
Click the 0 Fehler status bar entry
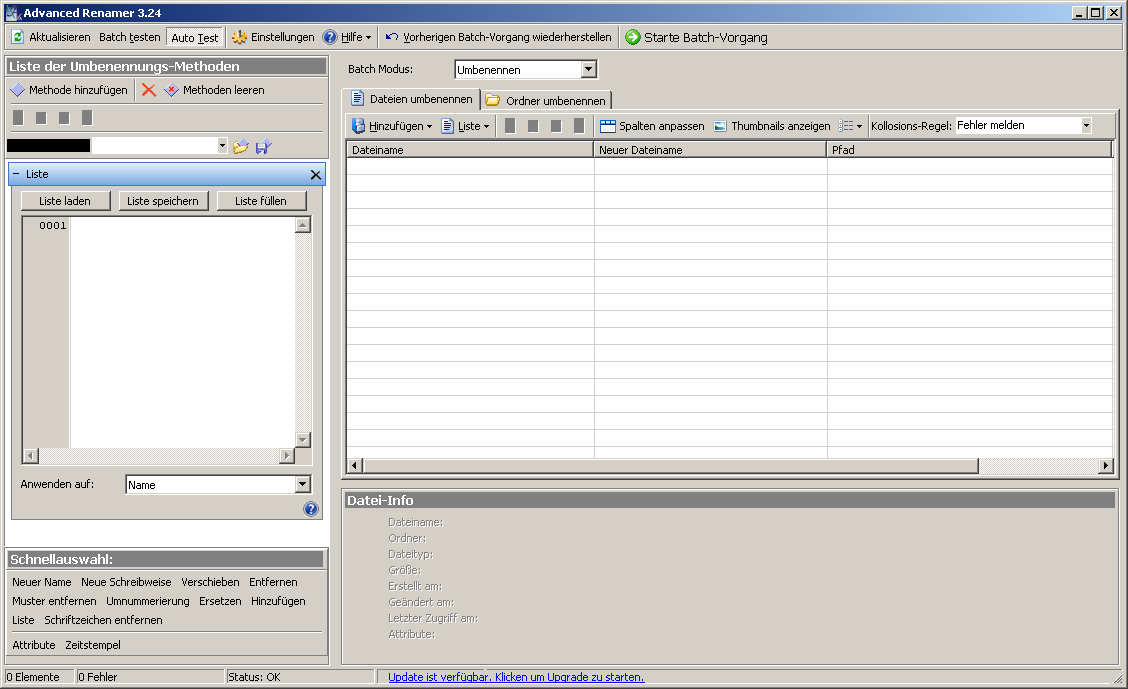pos(150,677)
